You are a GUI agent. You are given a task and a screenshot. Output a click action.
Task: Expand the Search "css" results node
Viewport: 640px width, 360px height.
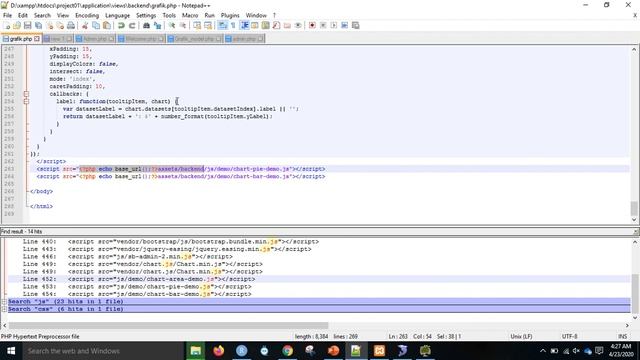tap(4, 309)
